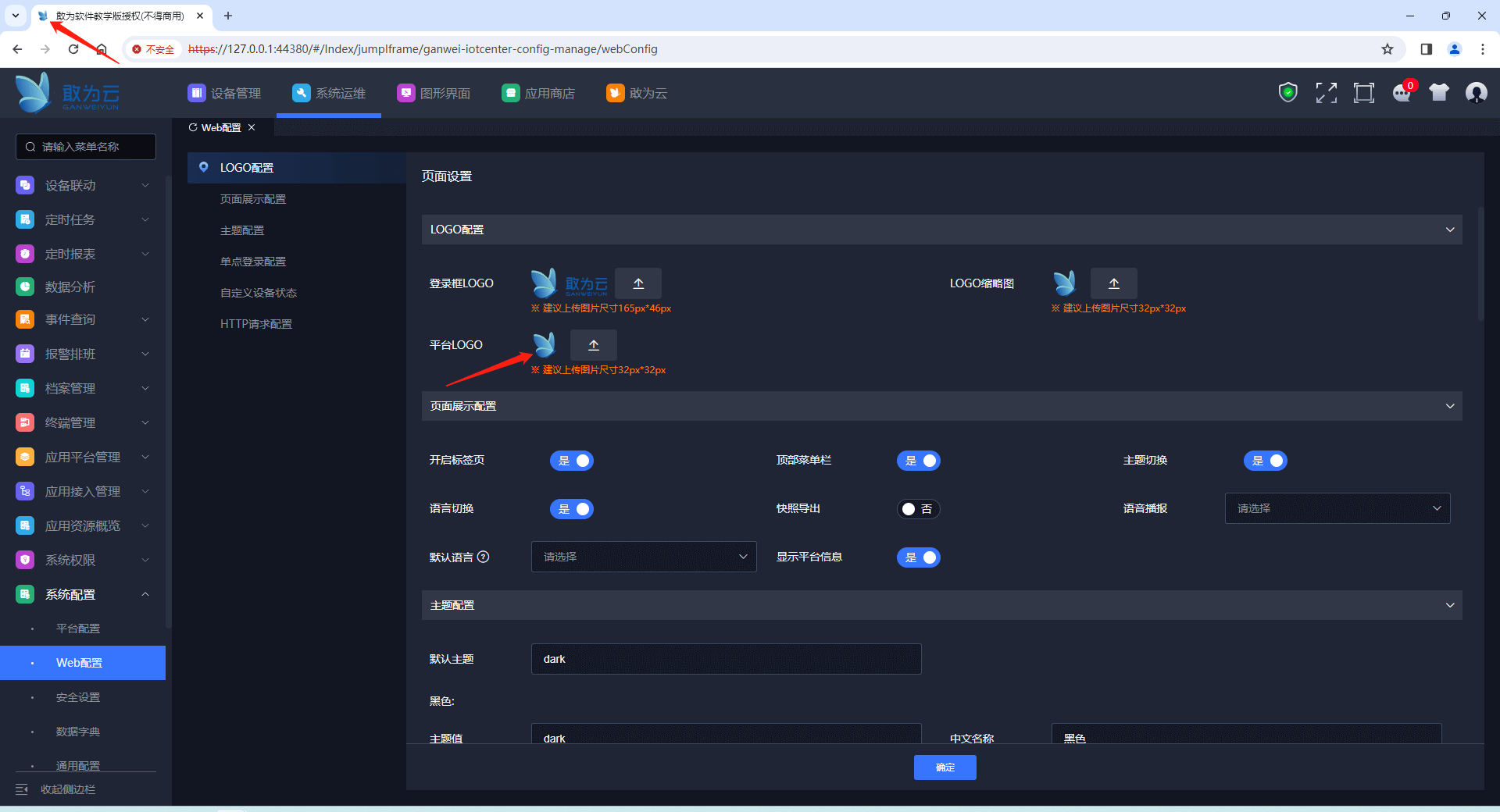Open the message notifications icon with badge
Image resolution: width=1500 pixels, height=812 pixels.
(x=1402, y=93)
